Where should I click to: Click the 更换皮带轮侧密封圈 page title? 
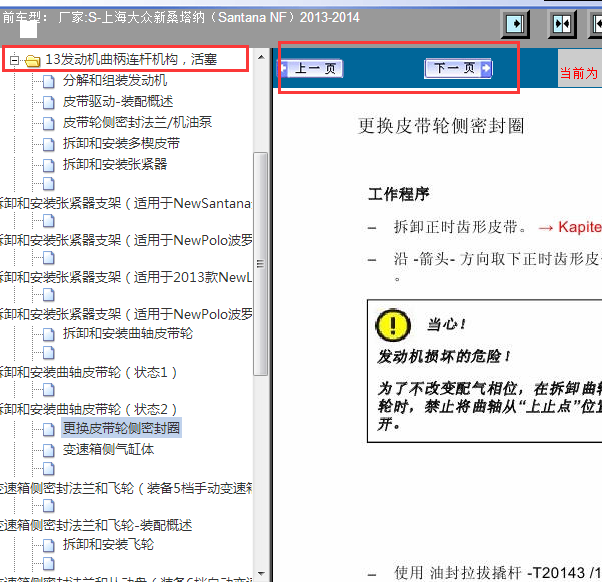point(441,126)
